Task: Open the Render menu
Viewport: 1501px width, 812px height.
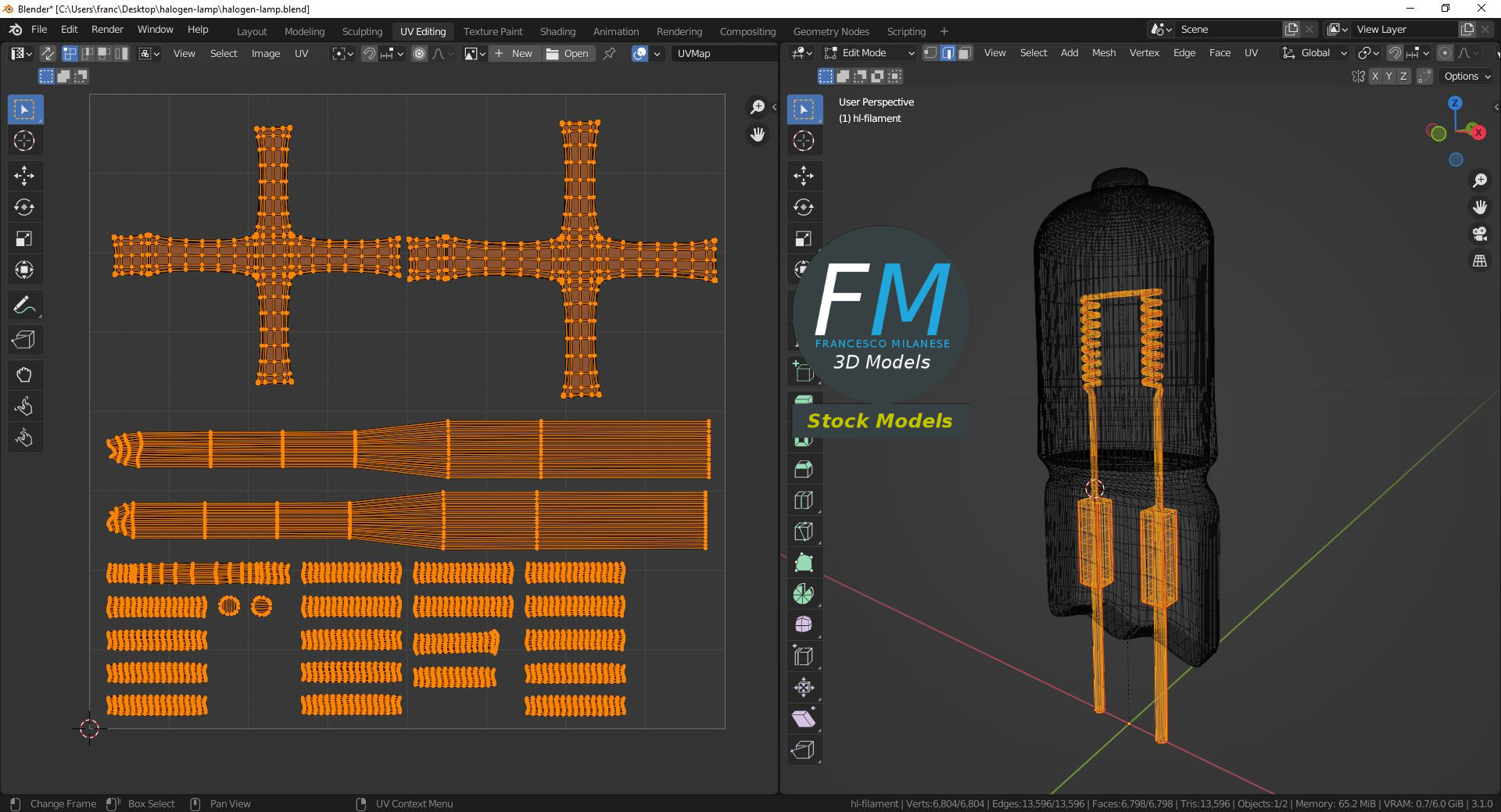Action: tap(107, 29)
